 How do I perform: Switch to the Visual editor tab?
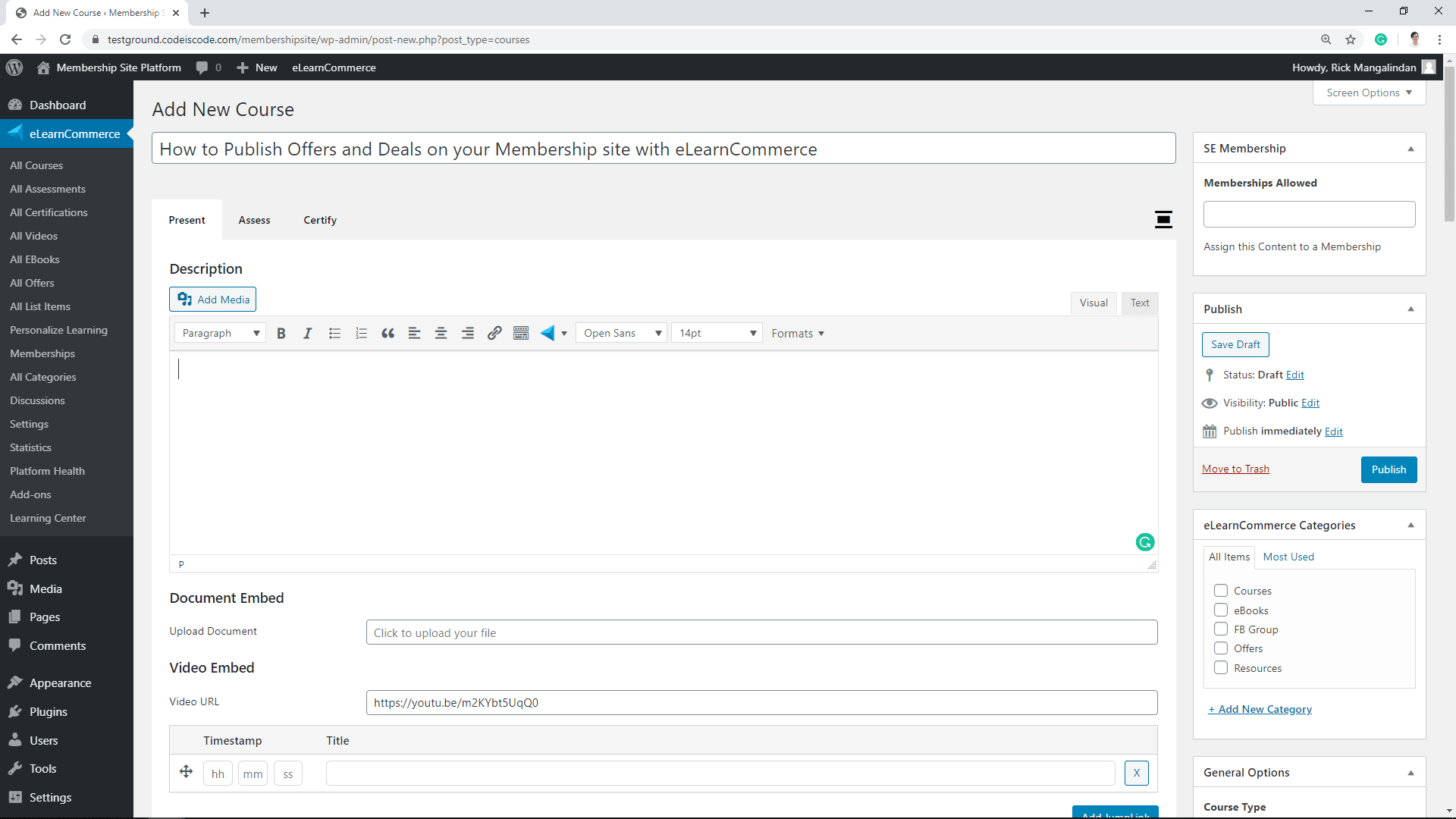point(1094,303)
